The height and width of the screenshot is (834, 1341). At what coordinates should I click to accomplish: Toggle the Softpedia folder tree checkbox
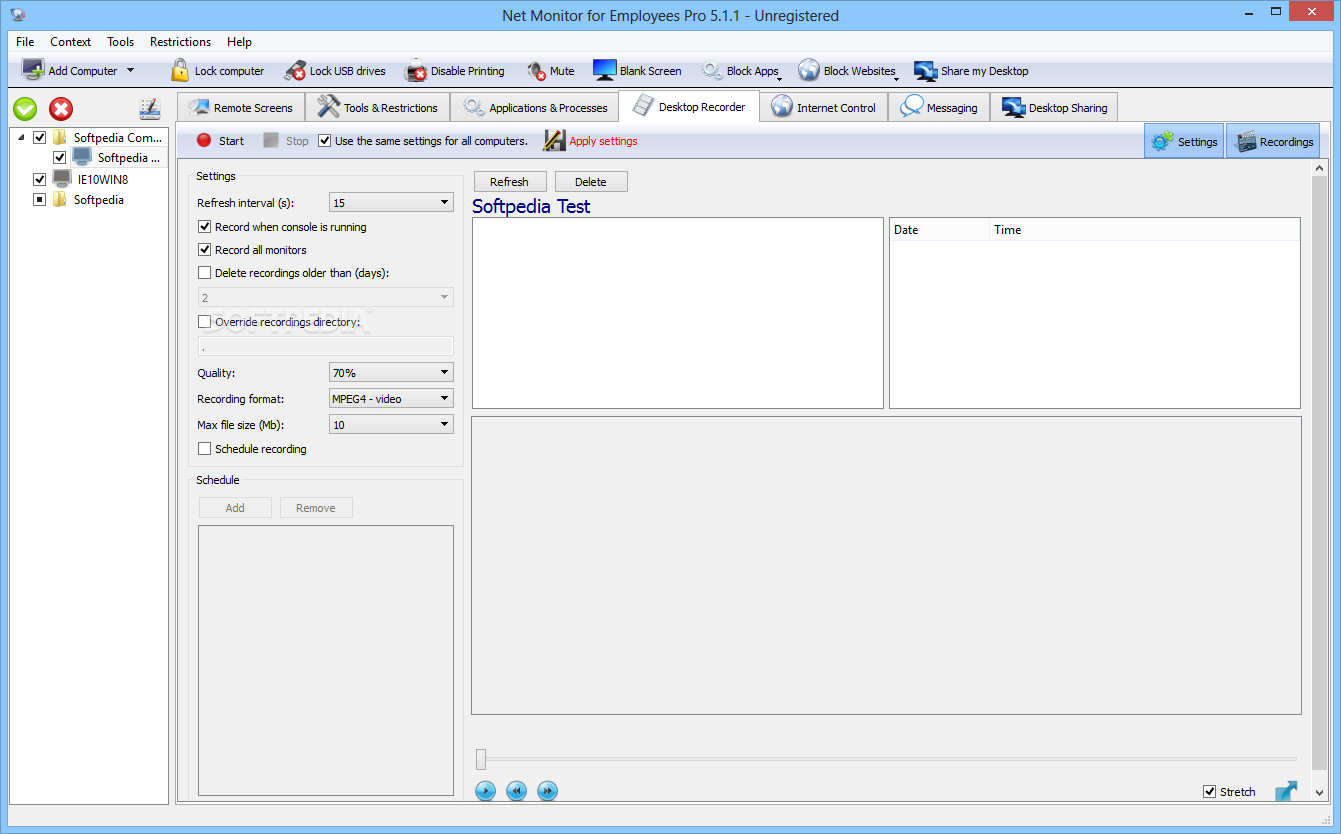click(x=40, y=200)
